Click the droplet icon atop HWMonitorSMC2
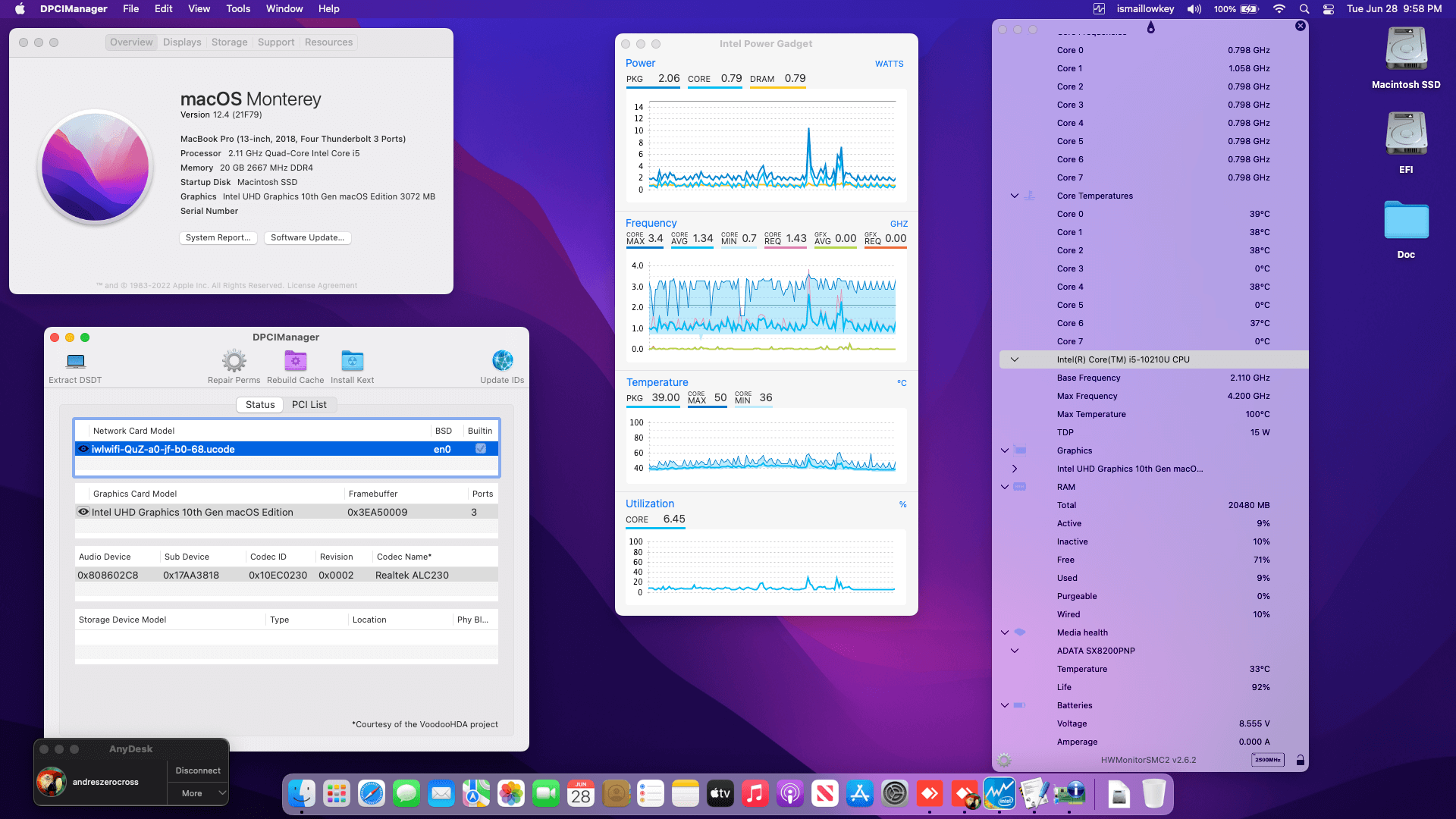This screenshot has height=819, width=1456. click(1150, 28)
